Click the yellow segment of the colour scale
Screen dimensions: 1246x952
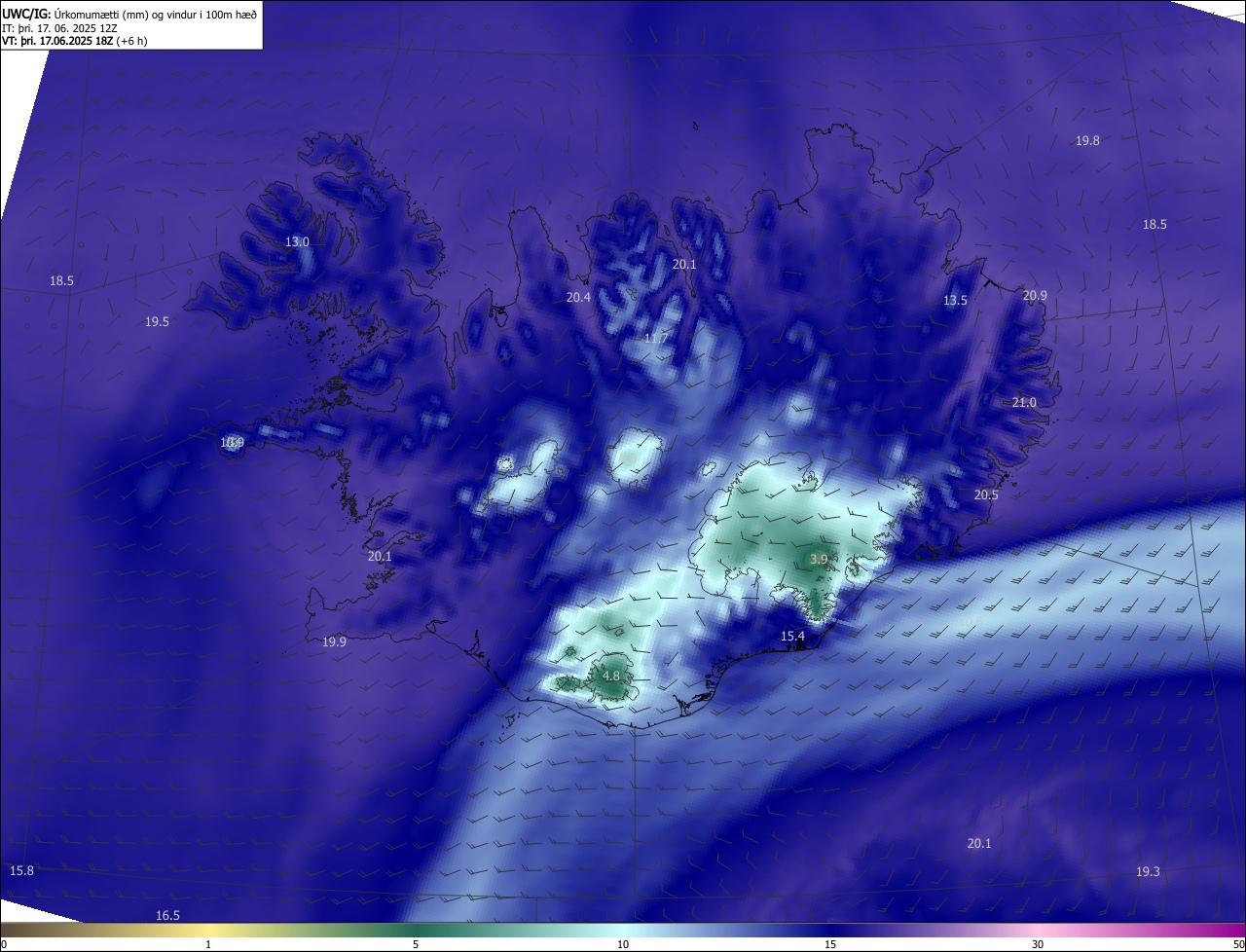coord(209,930)
